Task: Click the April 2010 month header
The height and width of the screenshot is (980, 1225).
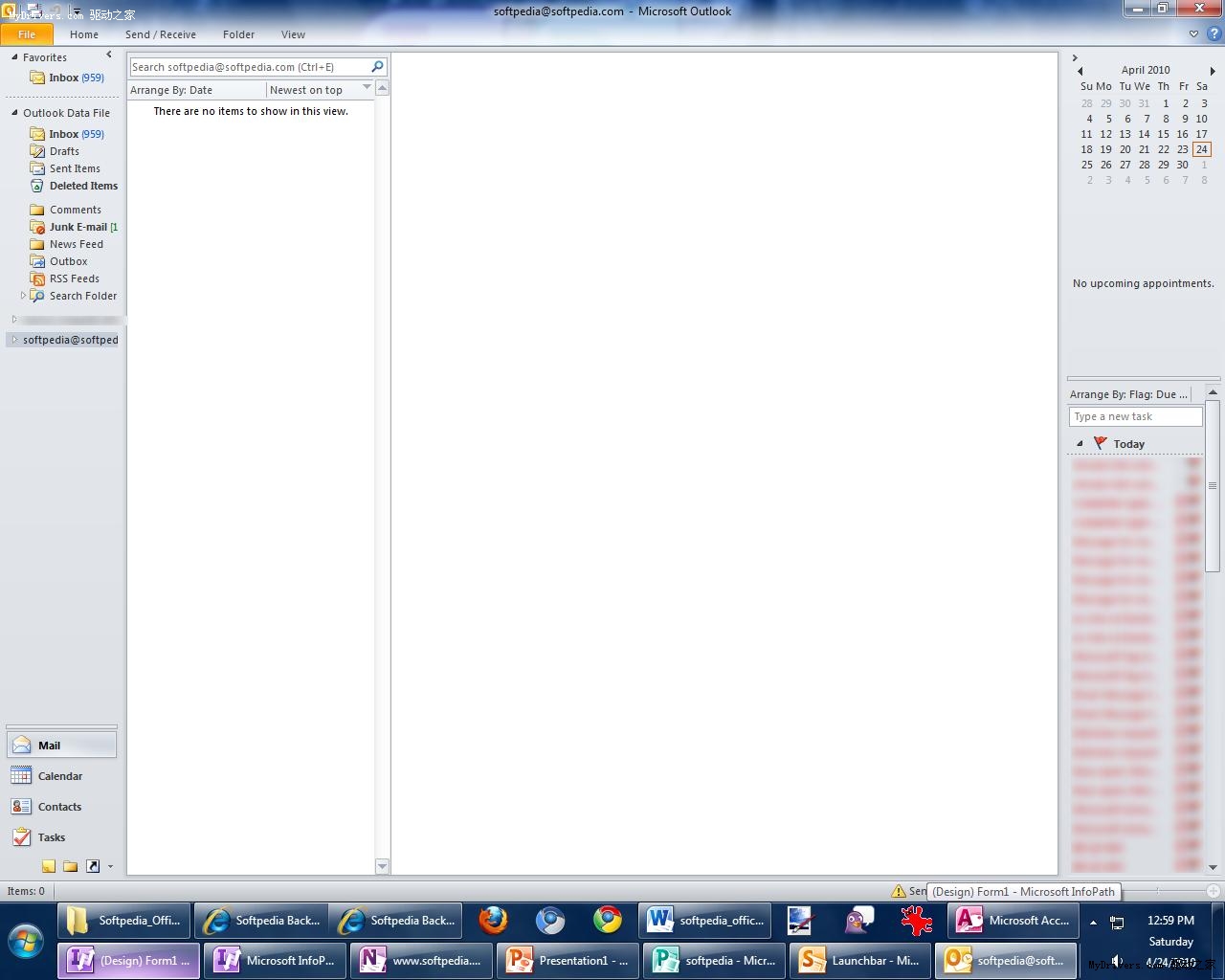Action: [x=1146, y=70]
